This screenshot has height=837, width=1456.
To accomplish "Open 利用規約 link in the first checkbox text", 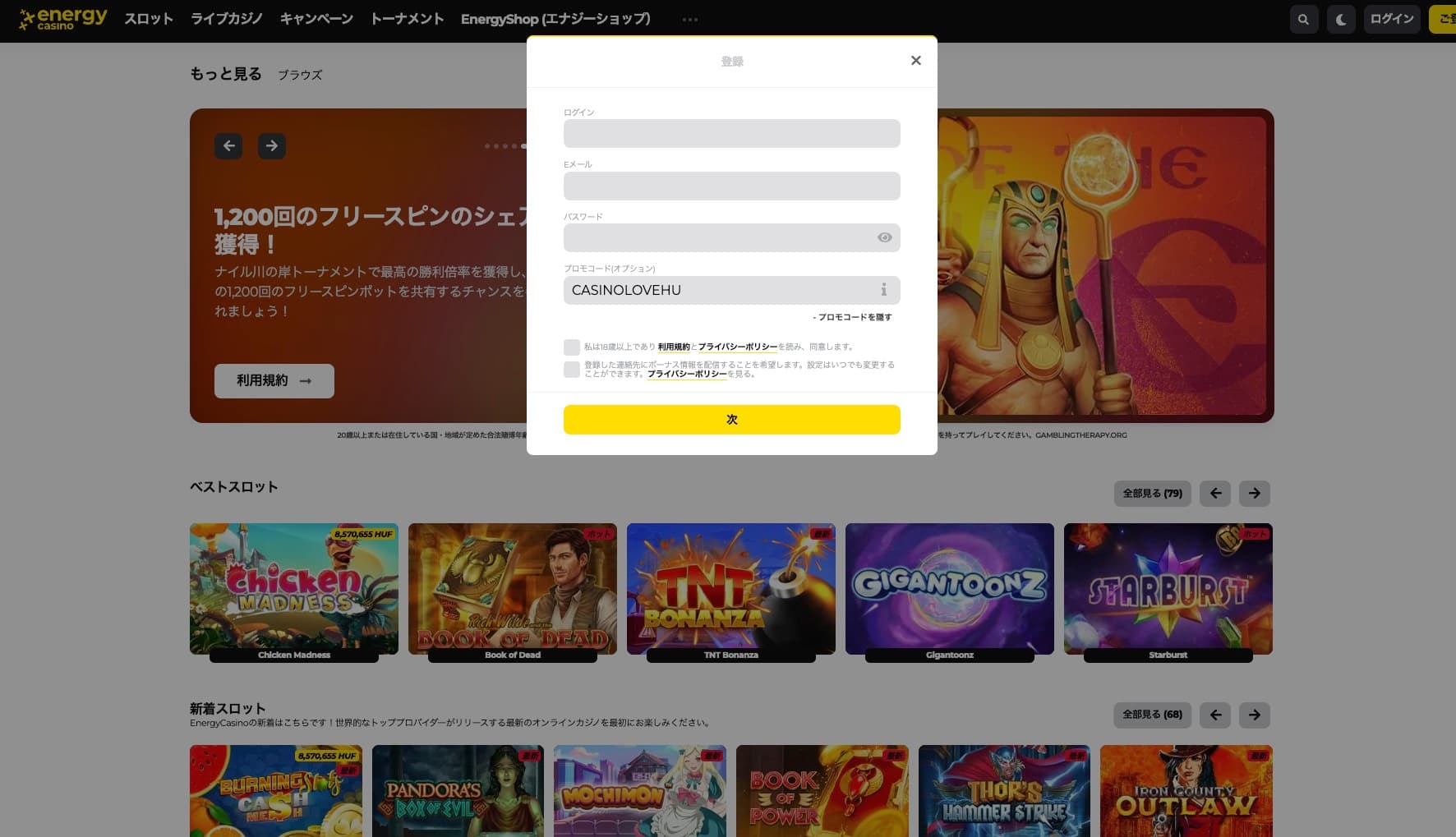I will (x=674, y=347).
